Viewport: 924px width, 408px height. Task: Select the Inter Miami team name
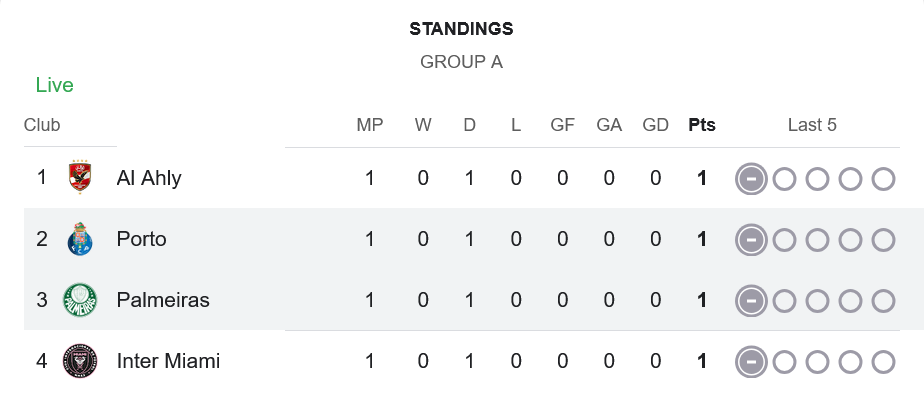point(168,361)
